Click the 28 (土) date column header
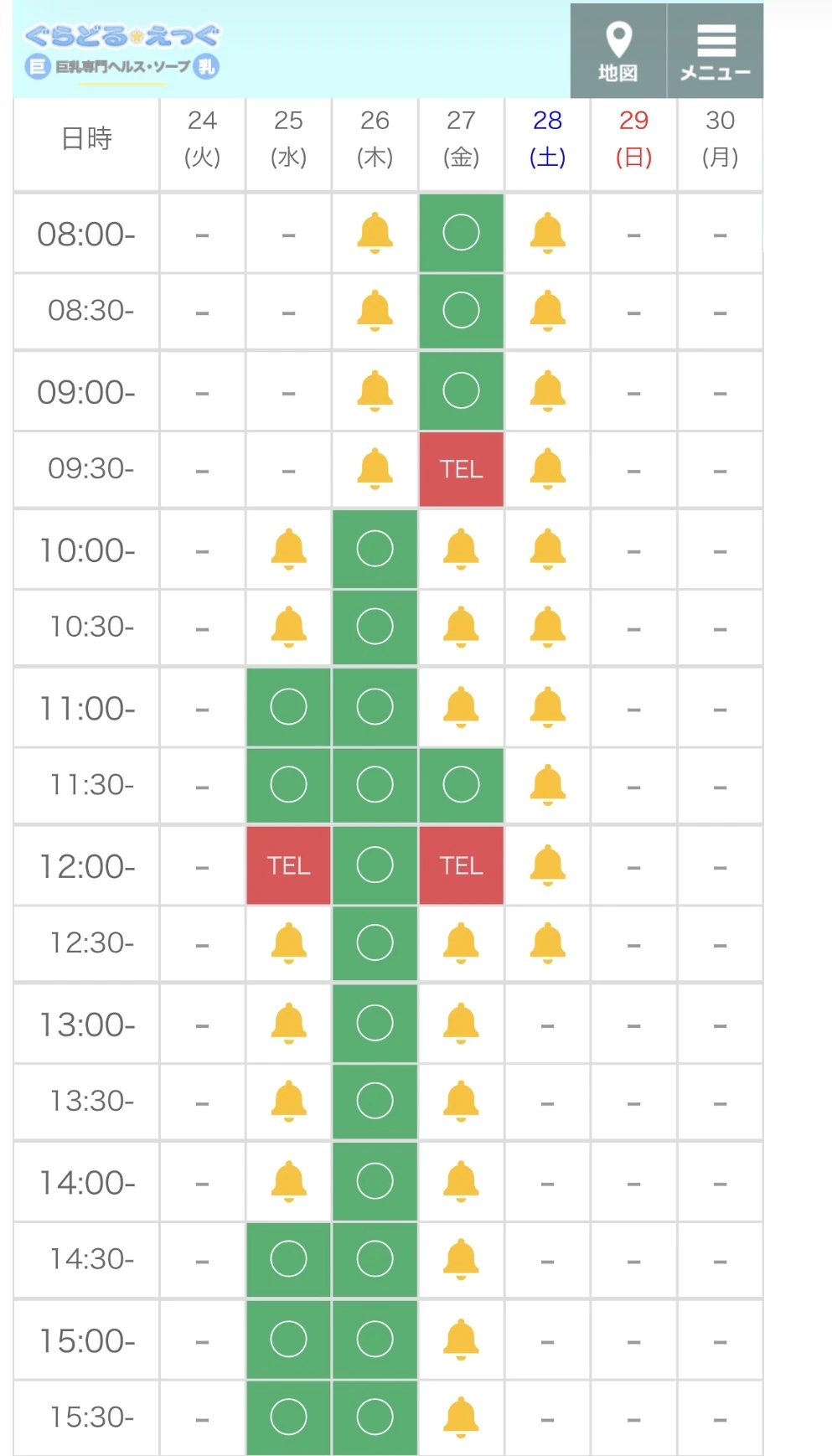The width and height of the screenshot is (832, 1456). (x=547, y=139)
